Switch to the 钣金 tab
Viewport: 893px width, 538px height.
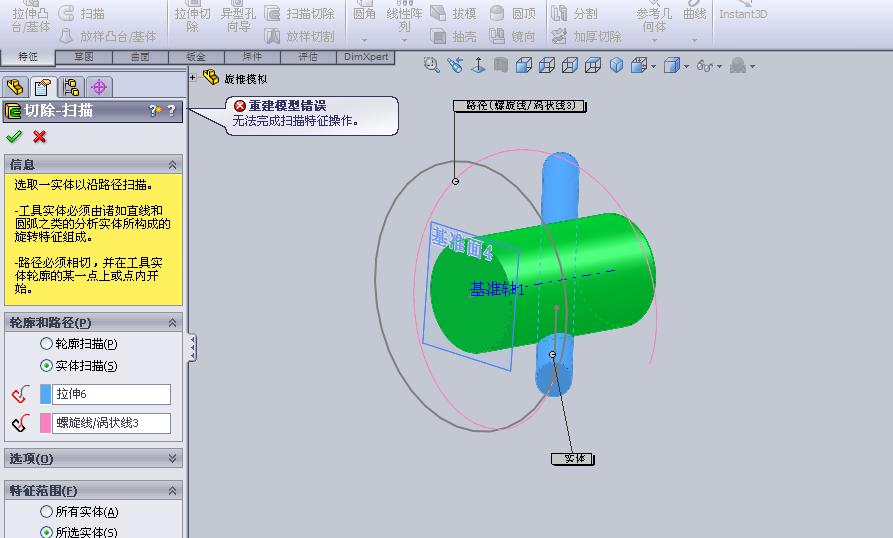click(196, 56)
